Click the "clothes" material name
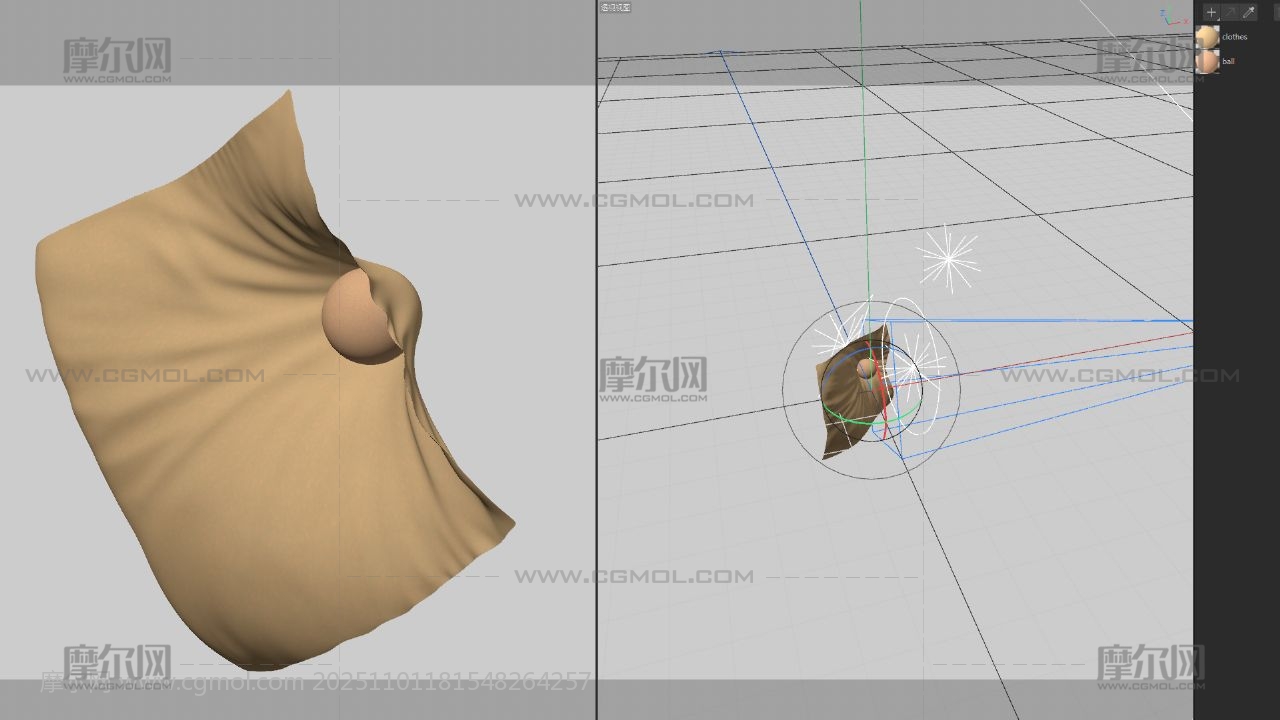 point(1234,37)
